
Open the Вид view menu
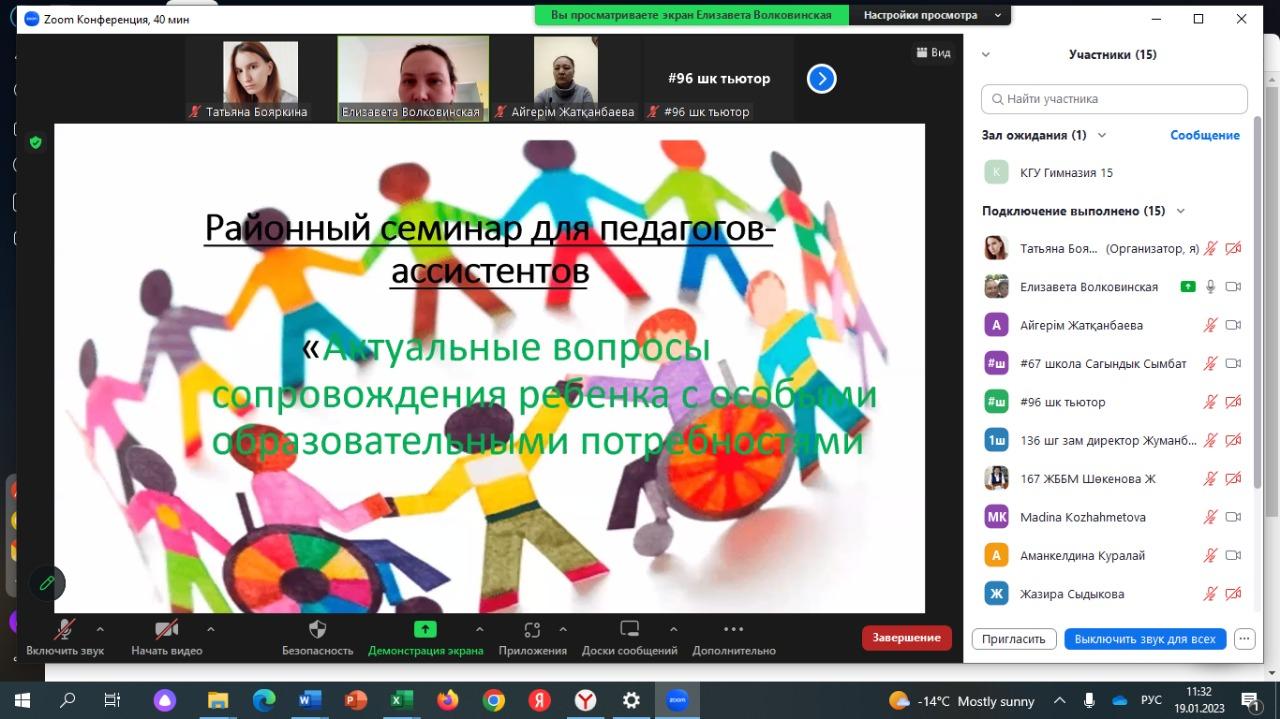click(x=933, y=52)
